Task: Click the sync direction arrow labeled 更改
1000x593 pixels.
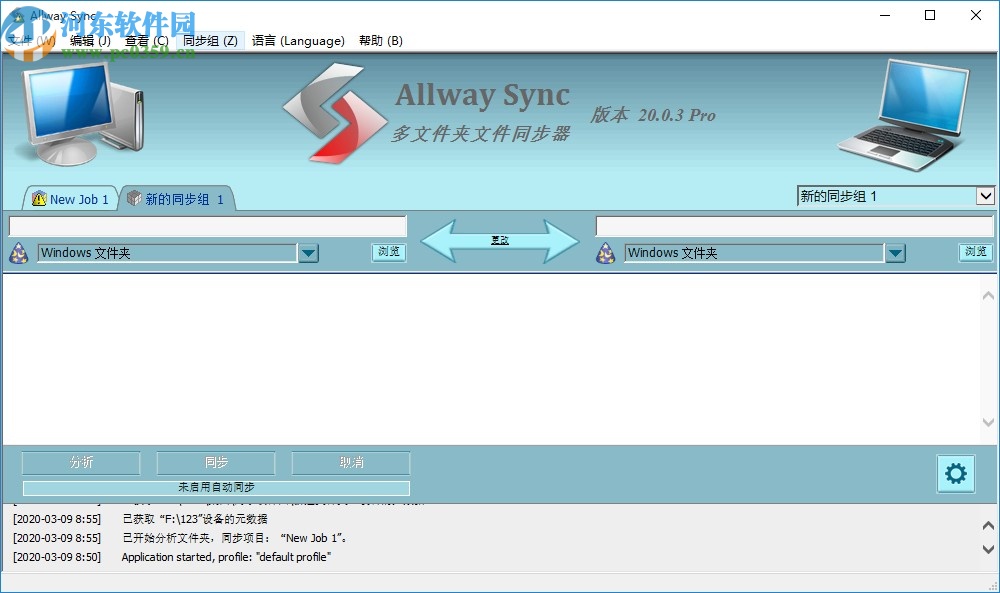Action: point(500,240)
